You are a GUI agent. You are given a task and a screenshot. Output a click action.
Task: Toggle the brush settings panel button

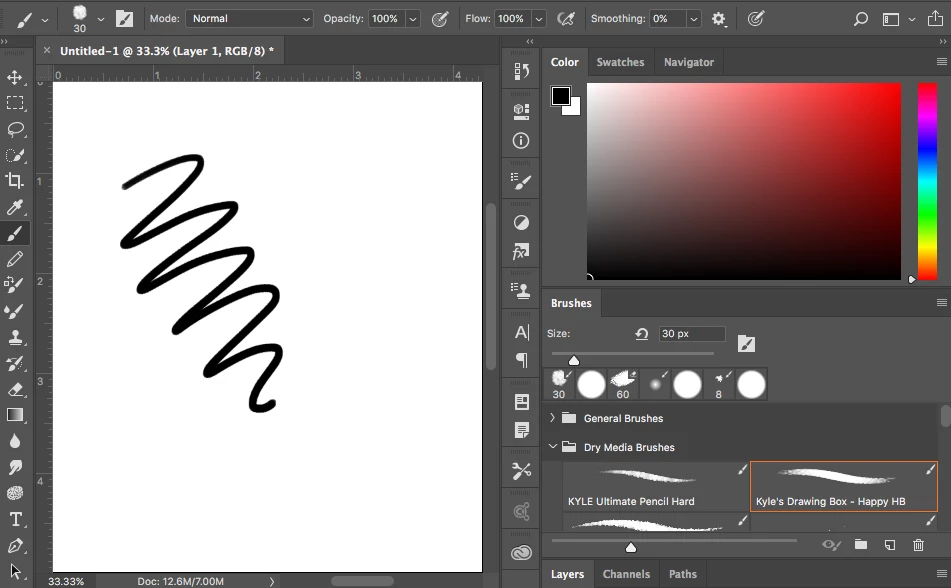pos(124,19)
